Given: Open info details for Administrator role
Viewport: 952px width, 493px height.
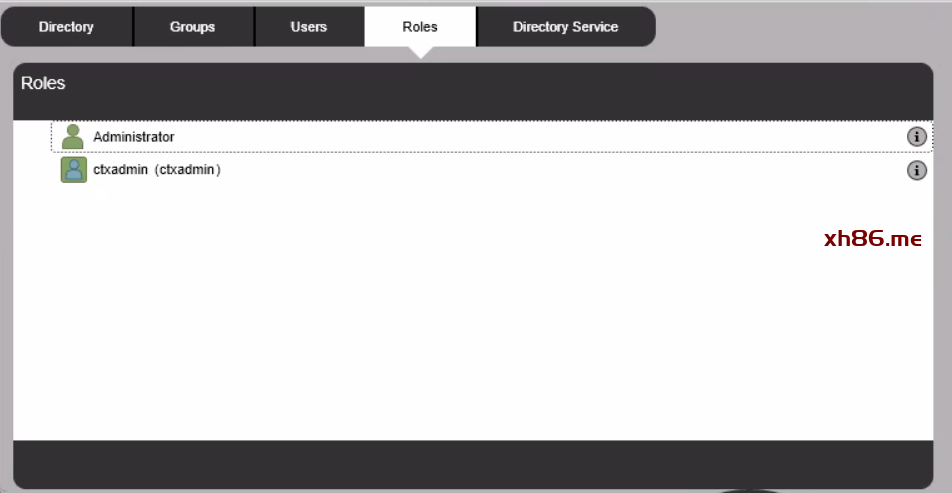Looking at the screenshot, I should 916,137.
